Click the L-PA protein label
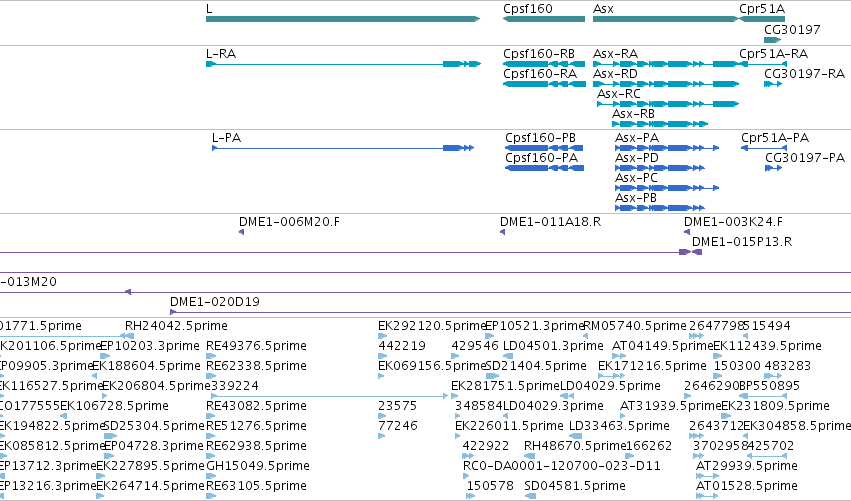This screenshot has height=501, width=851. 226,138
